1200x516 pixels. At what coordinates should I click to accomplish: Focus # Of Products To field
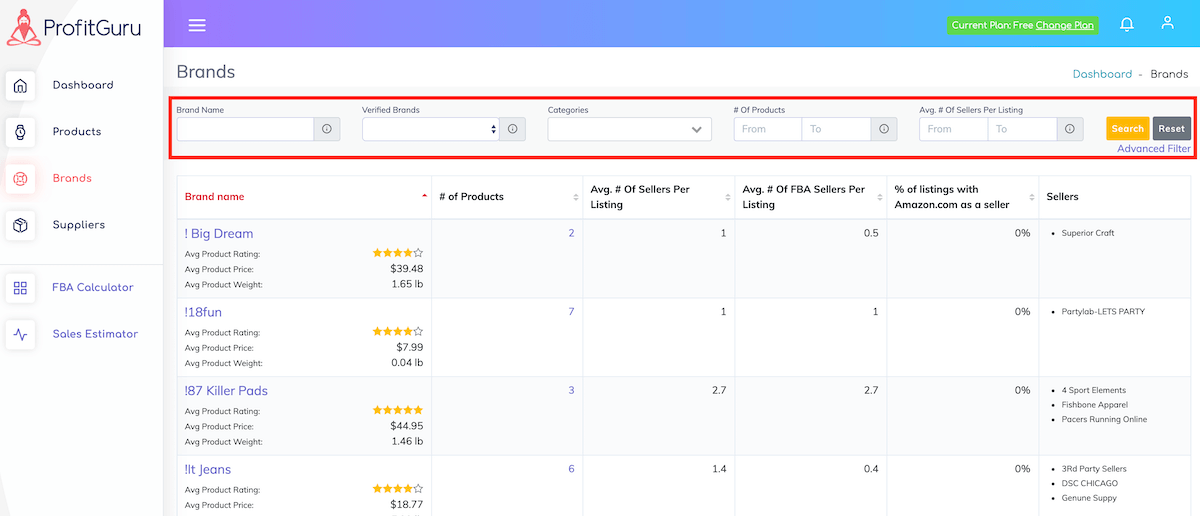836,129
